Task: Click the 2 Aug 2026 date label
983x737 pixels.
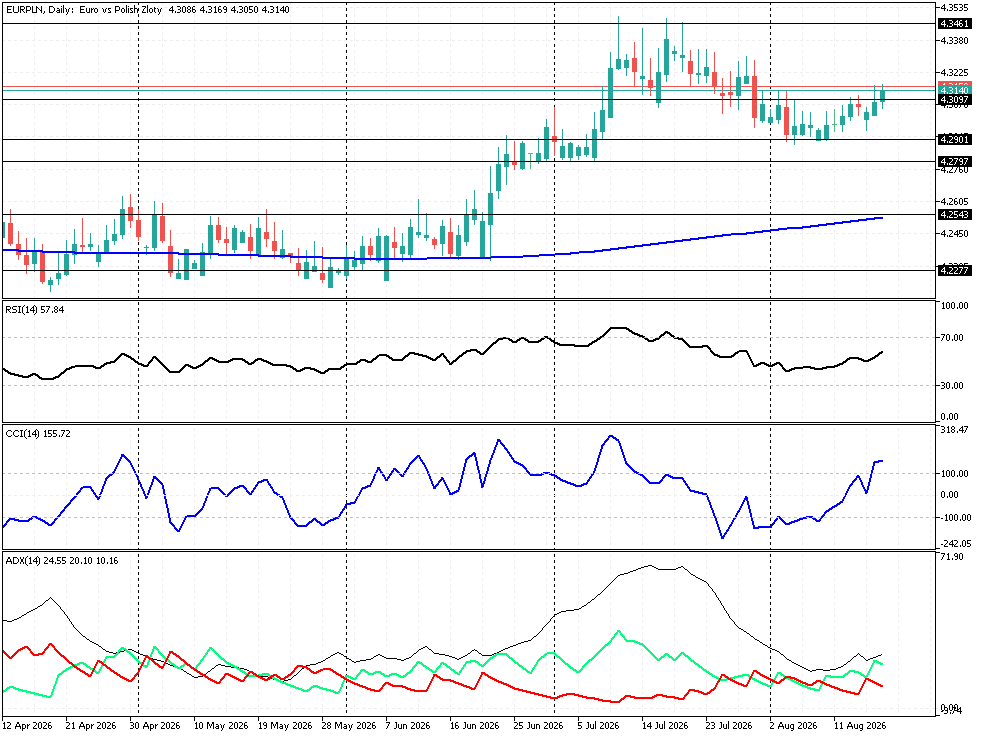Action: [794, 726]
